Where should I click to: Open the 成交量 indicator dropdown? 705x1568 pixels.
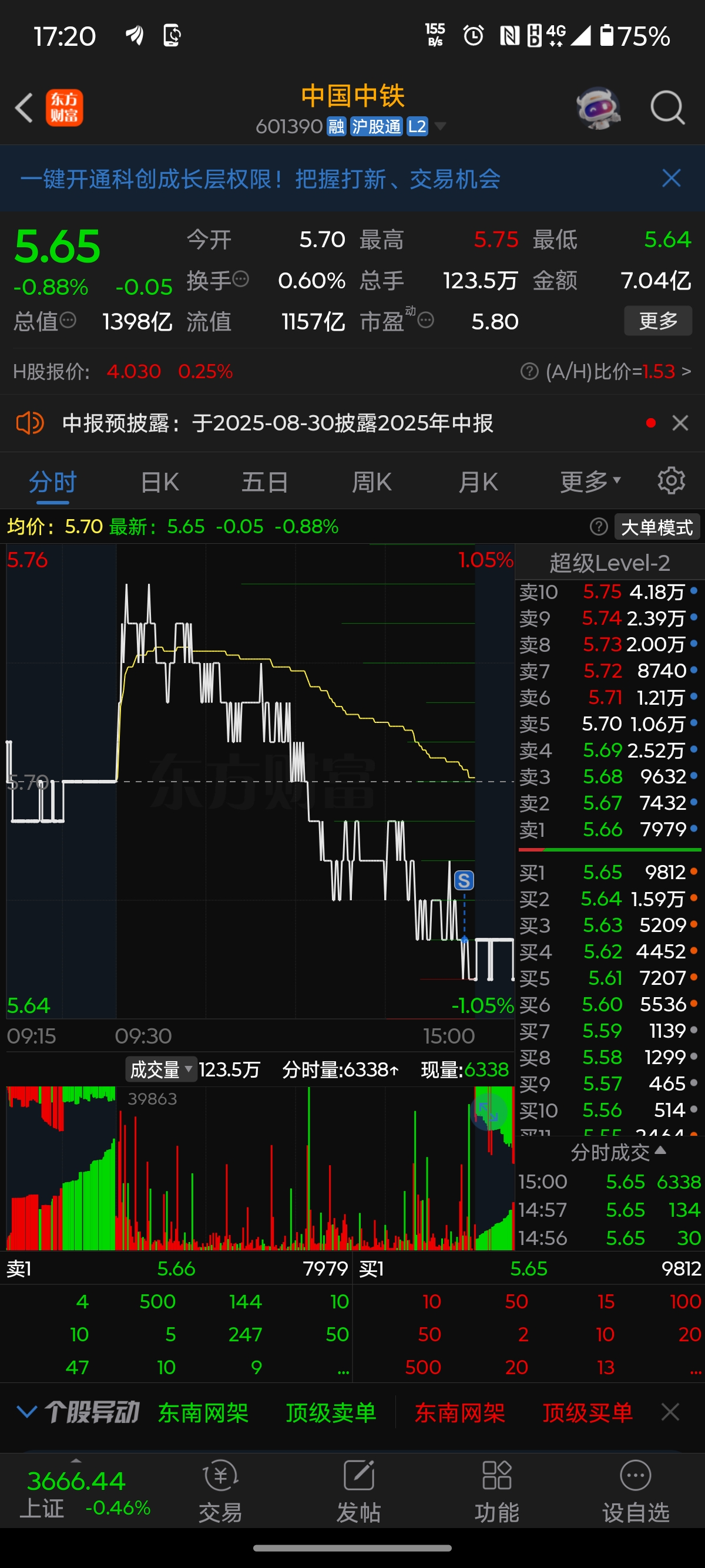click(162, 1069)
